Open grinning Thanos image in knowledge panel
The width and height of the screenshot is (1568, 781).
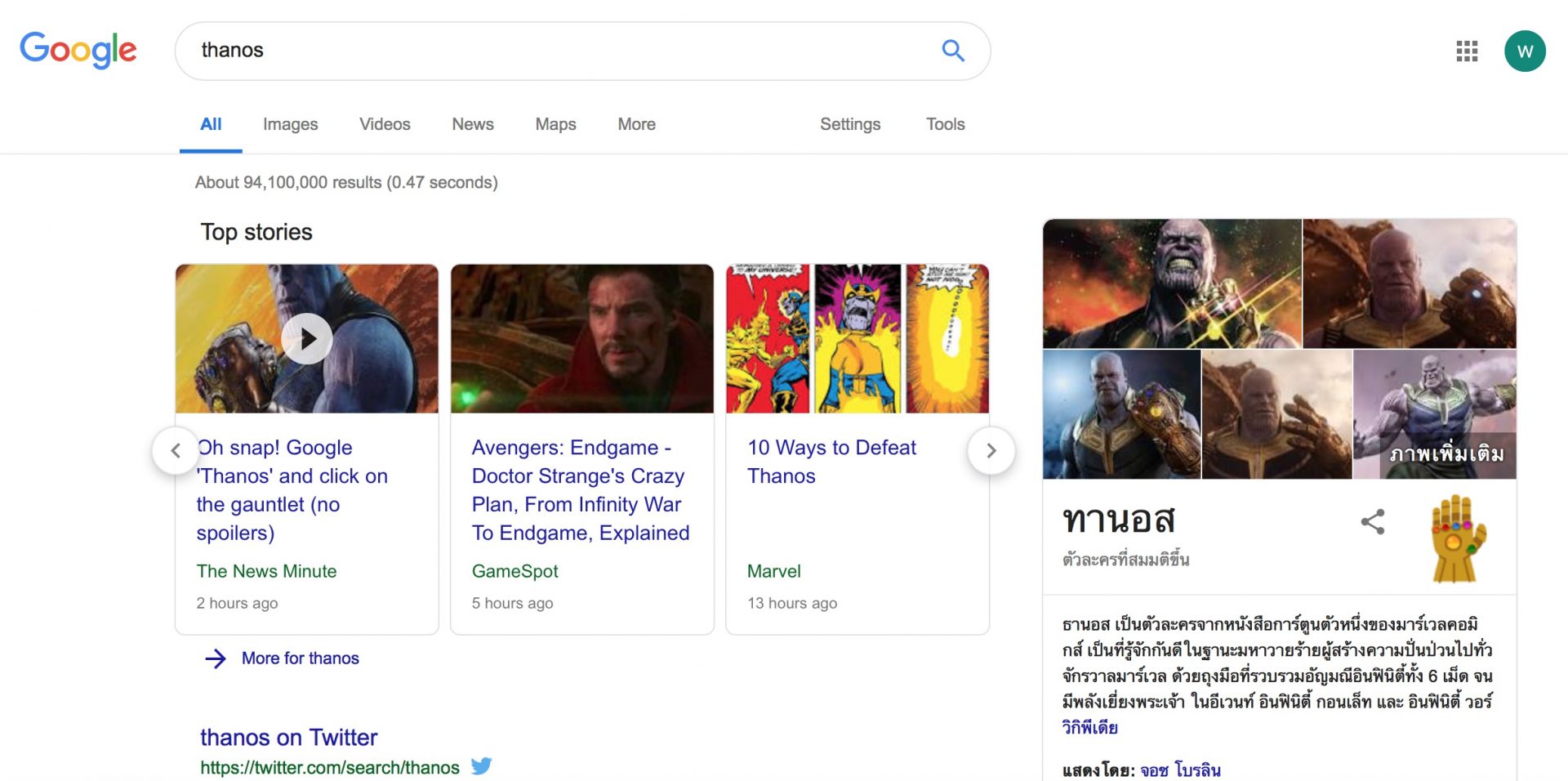(1172, 283)
